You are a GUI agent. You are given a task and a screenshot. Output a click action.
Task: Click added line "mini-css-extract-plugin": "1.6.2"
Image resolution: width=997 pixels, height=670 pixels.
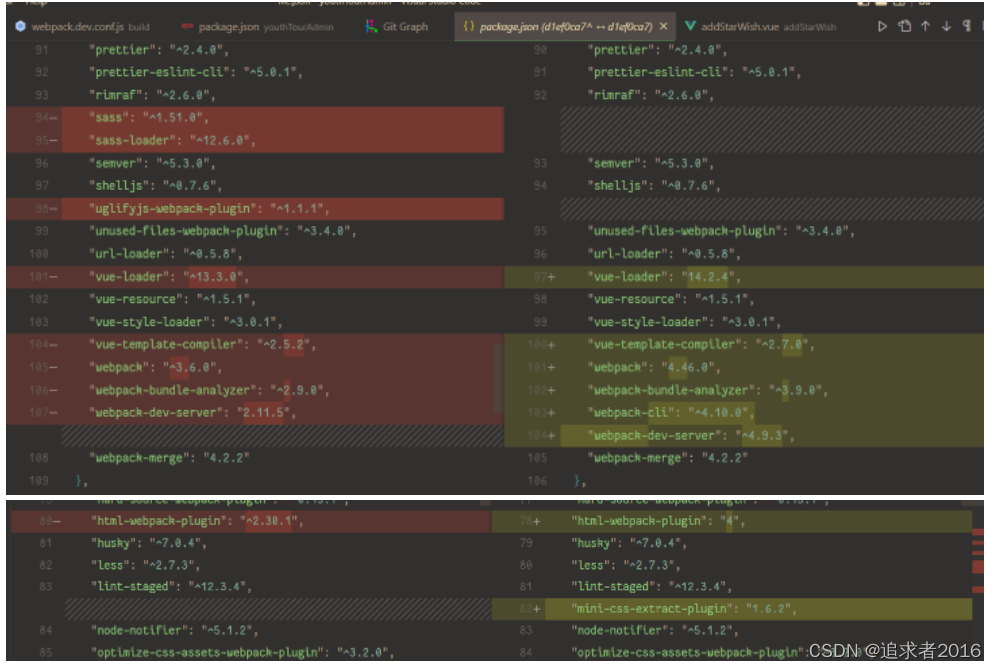(x=684, y=609)
